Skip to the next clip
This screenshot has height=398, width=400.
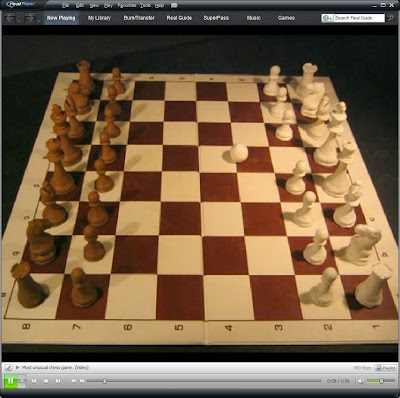coord(58,381)
